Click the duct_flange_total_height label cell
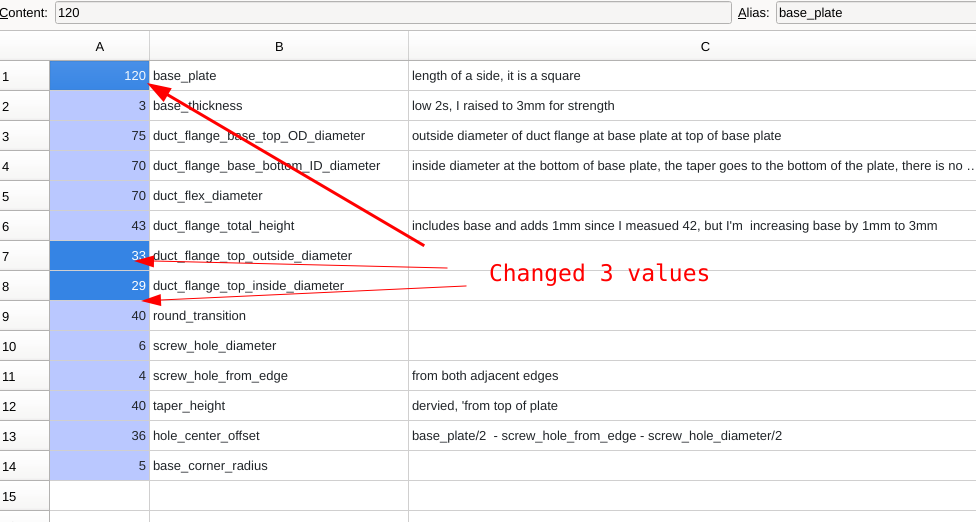 pos(279,226)
